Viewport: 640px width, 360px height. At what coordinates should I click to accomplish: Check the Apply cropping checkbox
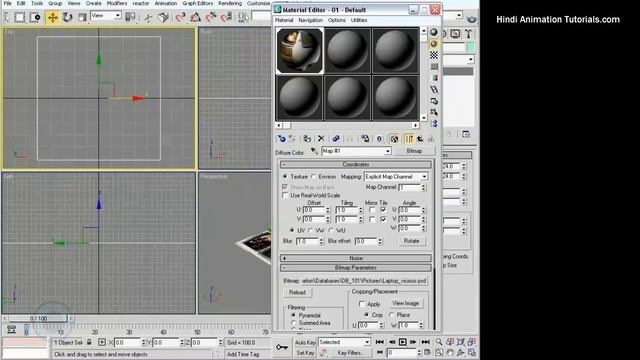tap(362, 304)
